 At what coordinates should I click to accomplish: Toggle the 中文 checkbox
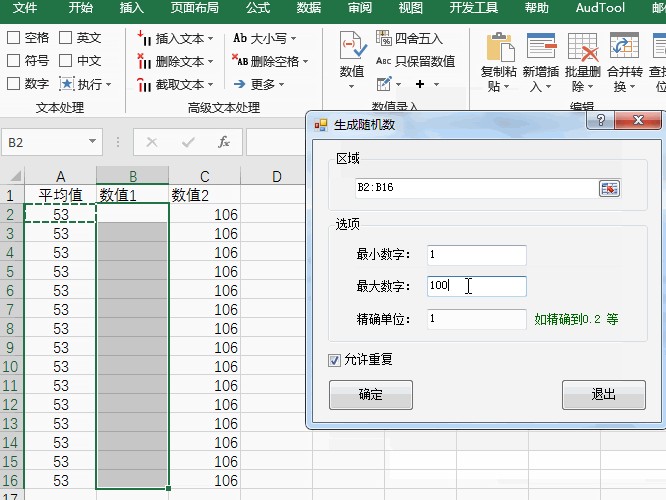[x=65, y=60]
